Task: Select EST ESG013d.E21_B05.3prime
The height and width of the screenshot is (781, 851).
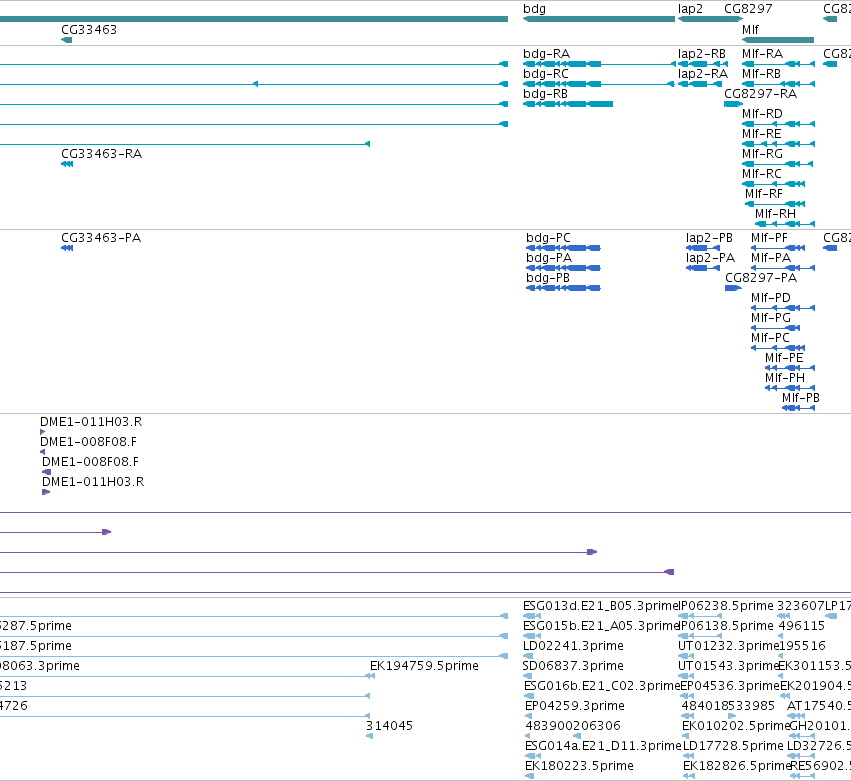Action: [x=532, y=616]
